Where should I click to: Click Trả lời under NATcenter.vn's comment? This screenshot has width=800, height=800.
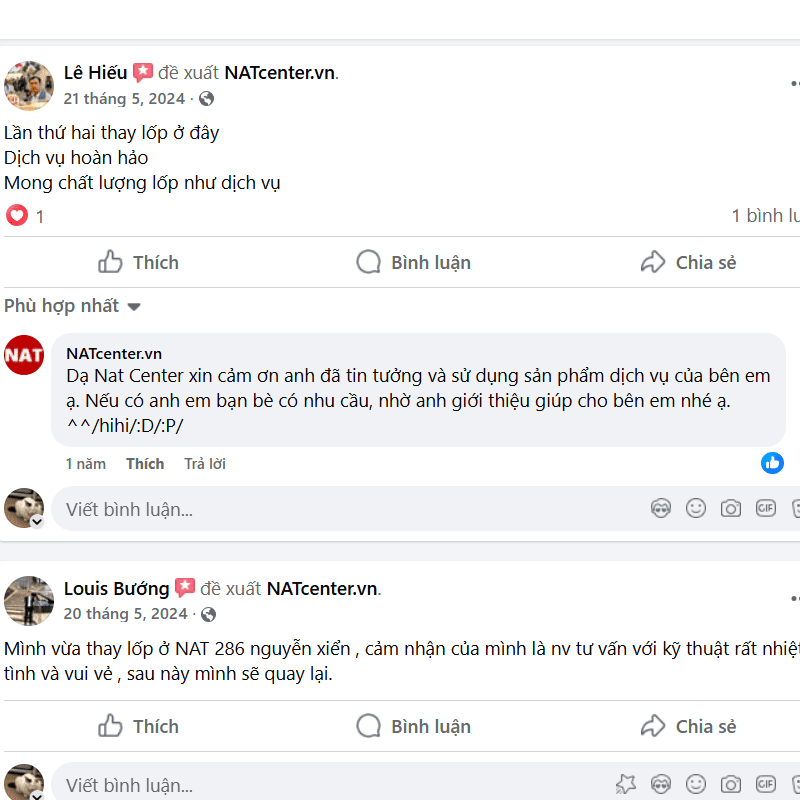click(205, 464)
